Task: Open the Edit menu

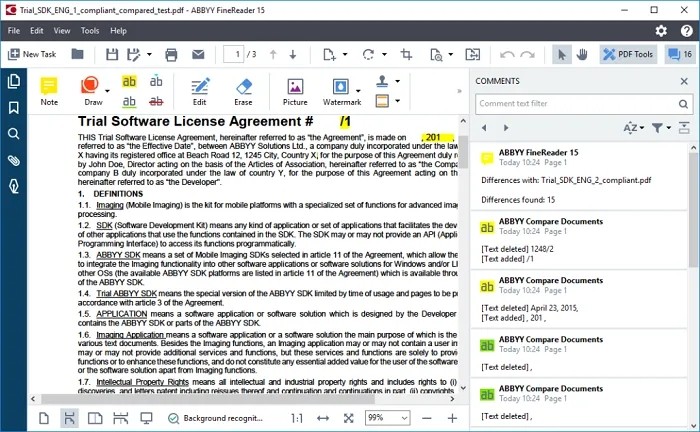Action: pyautogui.click(x=37, y=31)
